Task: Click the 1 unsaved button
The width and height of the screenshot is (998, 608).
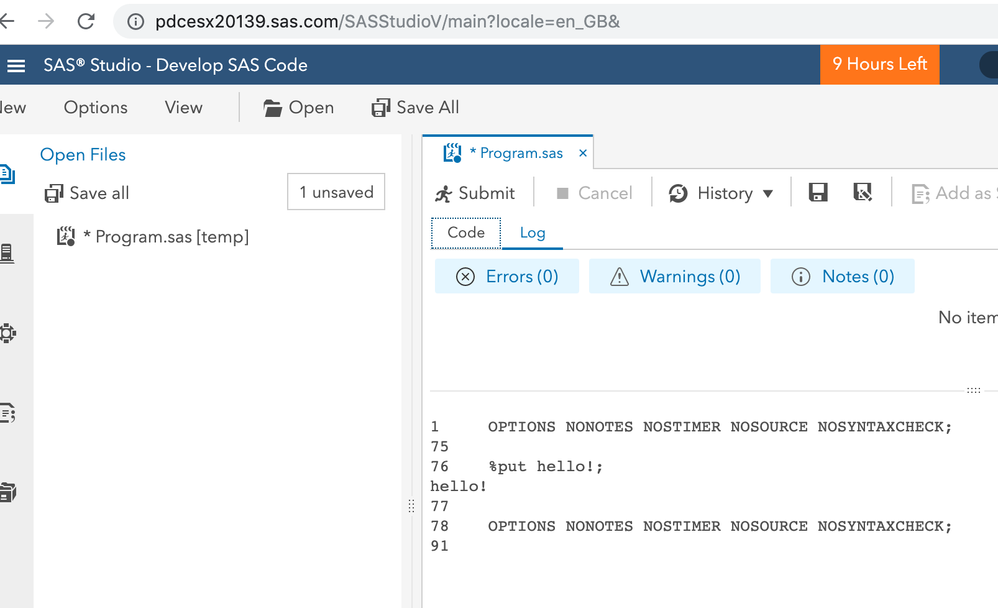Action: (x=336, y=192)
